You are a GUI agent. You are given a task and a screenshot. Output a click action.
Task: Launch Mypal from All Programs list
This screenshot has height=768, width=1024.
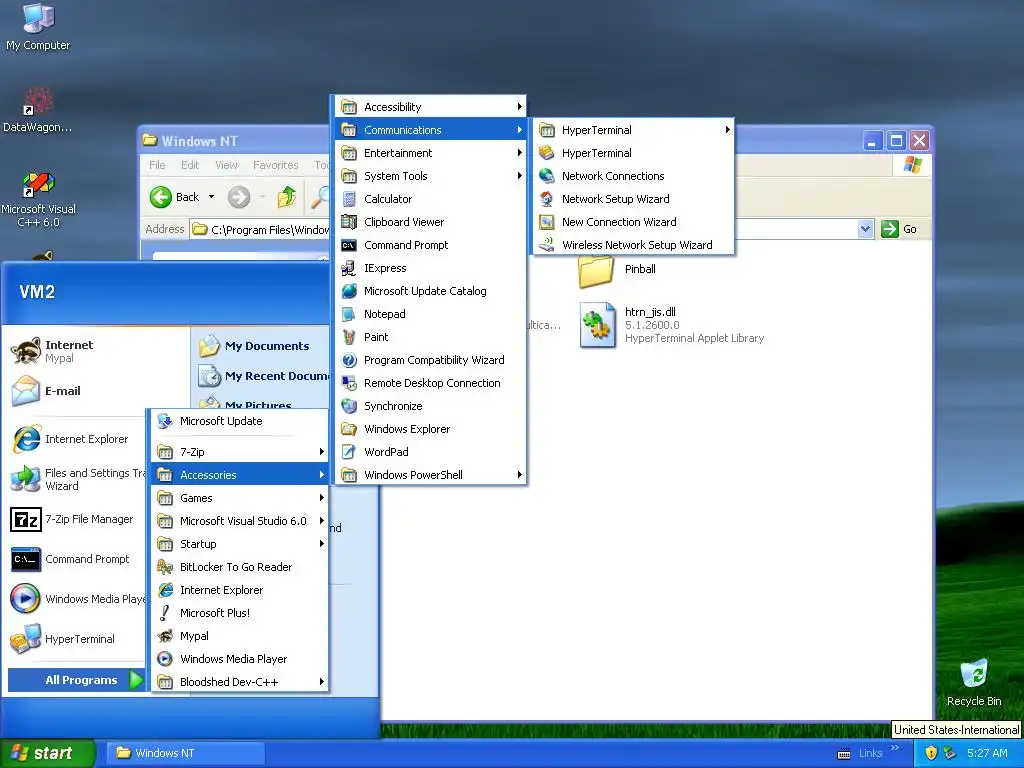(x=239, y=635)
